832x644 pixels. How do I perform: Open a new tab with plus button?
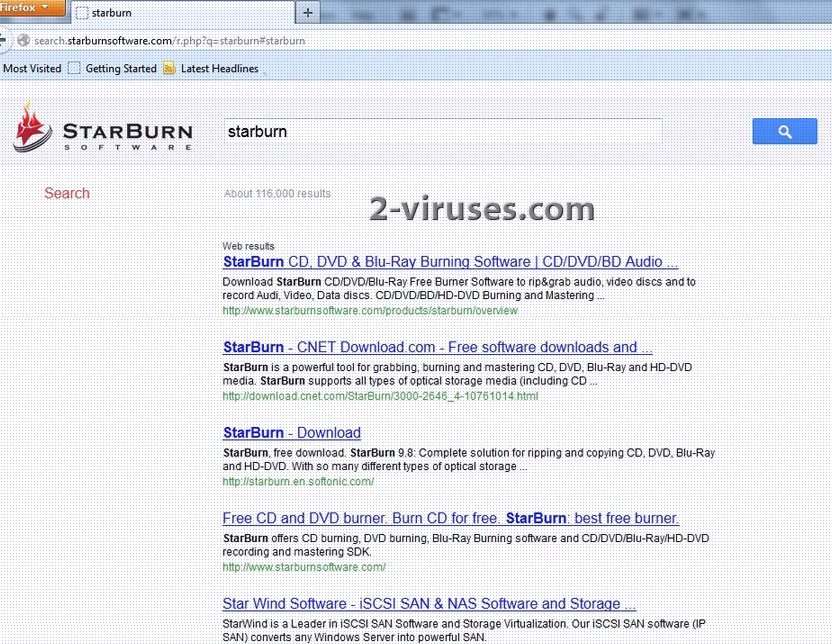308,13
